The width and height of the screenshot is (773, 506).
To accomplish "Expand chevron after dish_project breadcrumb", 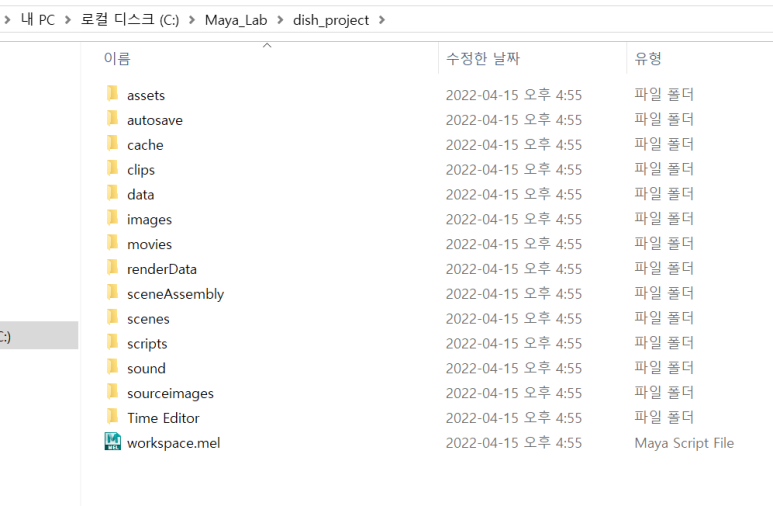I will [382, 20].
